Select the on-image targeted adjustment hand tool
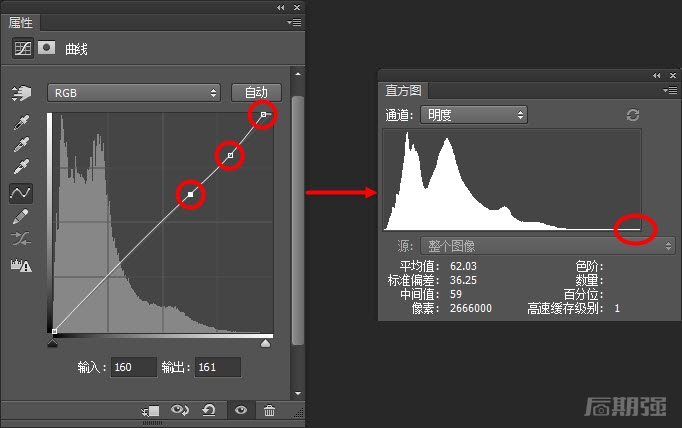The height and width of the screenshot is (428, 682). click(21, 93)
